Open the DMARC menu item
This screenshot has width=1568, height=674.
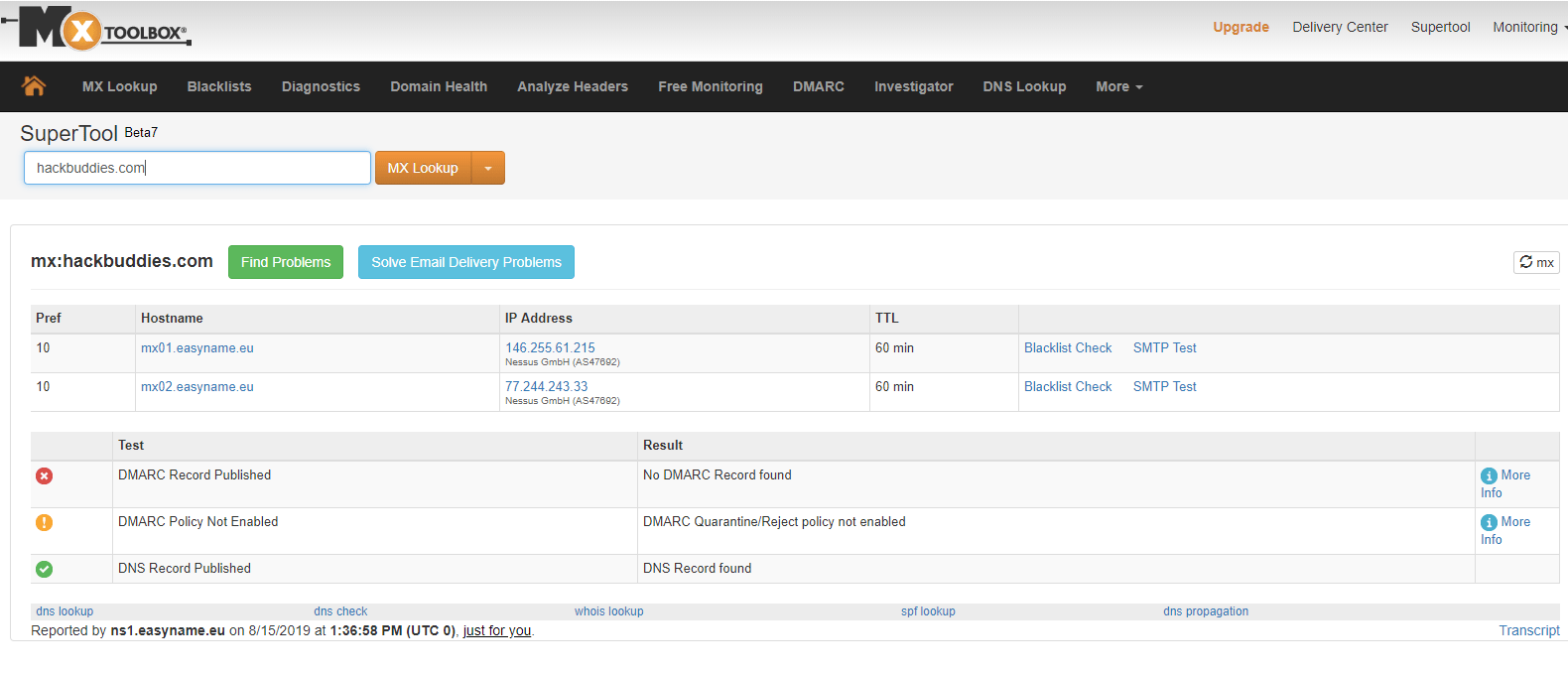[819, 86]
